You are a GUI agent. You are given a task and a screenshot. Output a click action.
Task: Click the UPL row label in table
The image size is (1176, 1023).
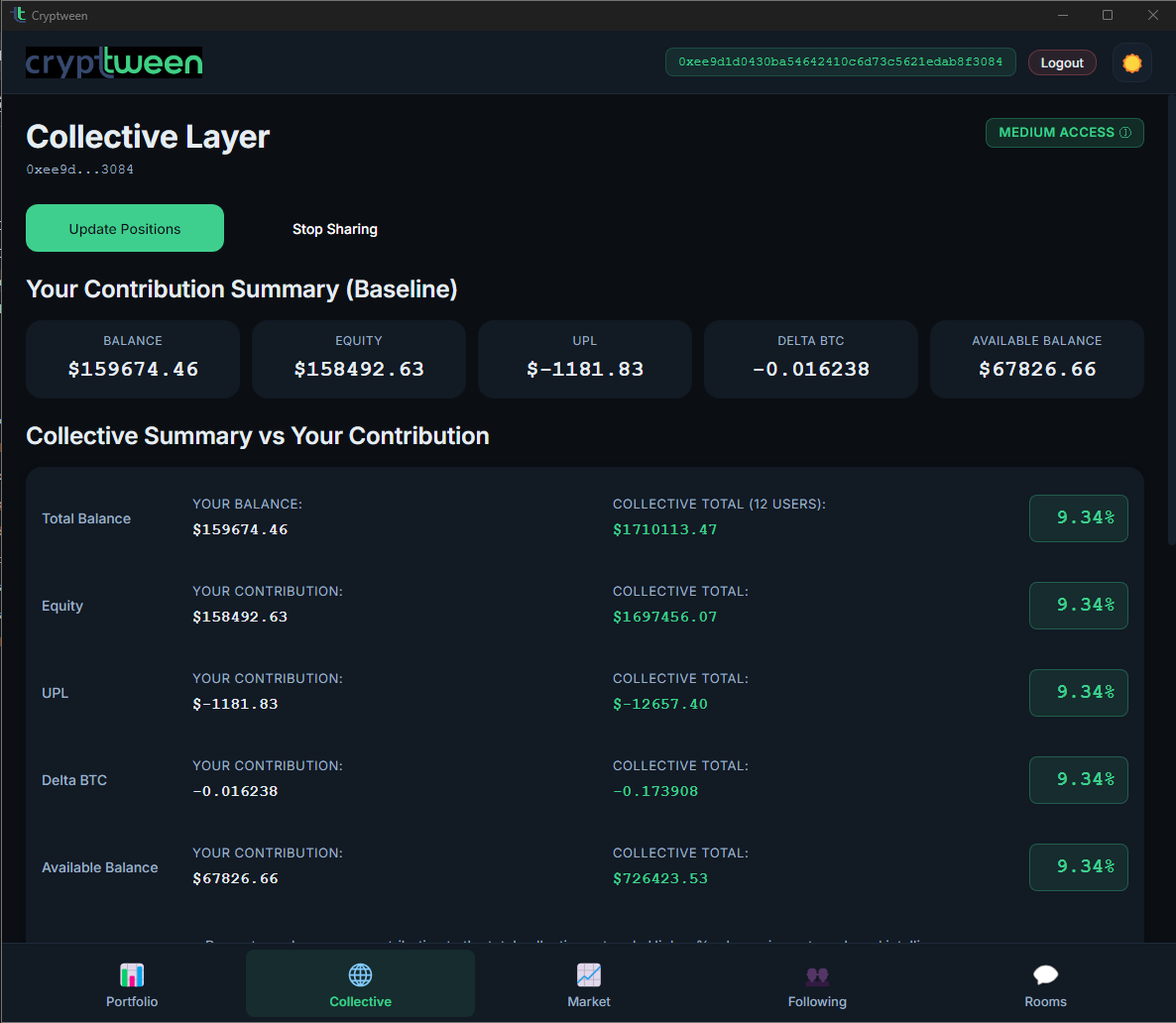click(x=55, y=693)
